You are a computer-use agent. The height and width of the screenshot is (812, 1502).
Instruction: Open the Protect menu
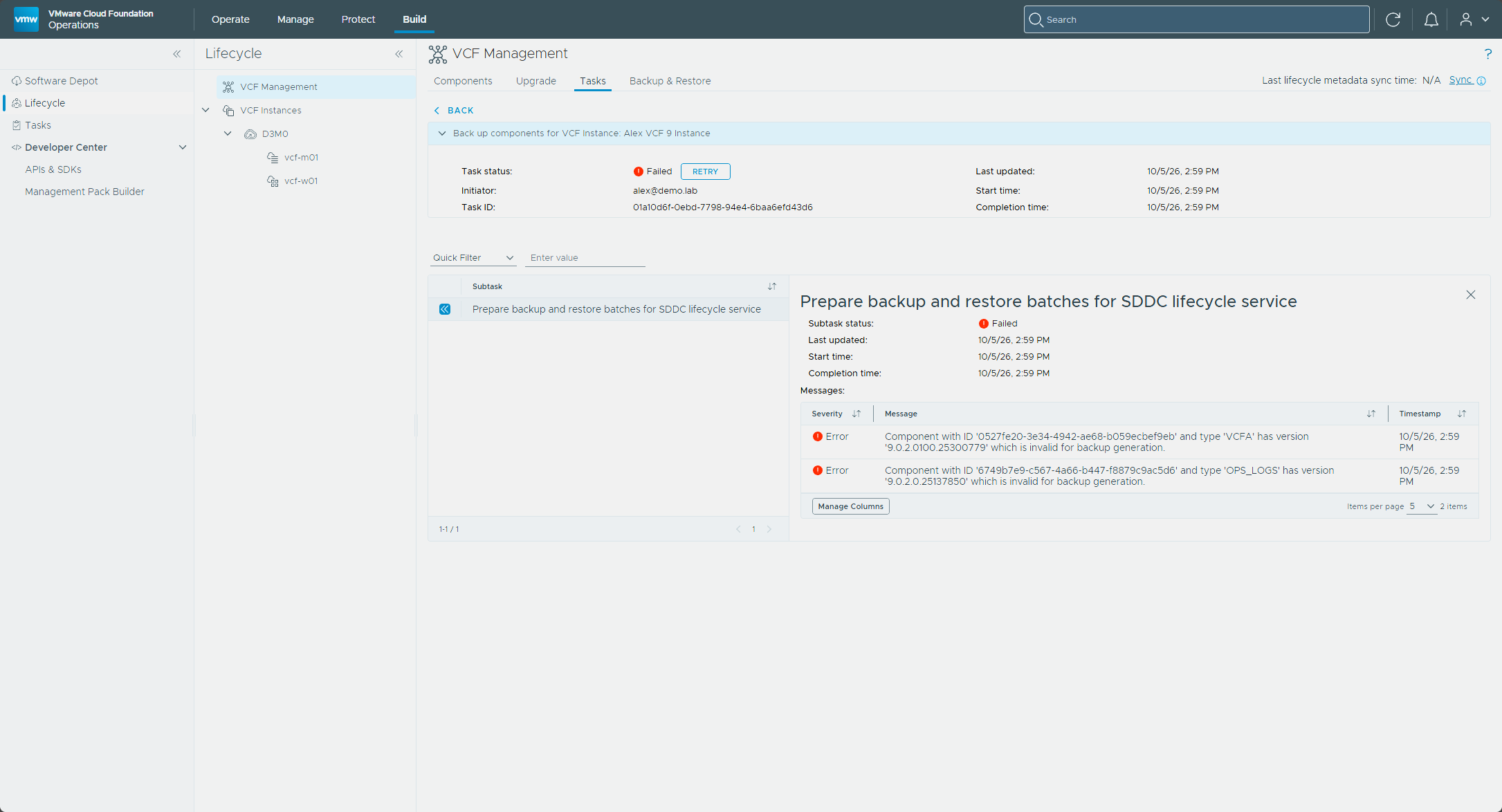(358, 19)
